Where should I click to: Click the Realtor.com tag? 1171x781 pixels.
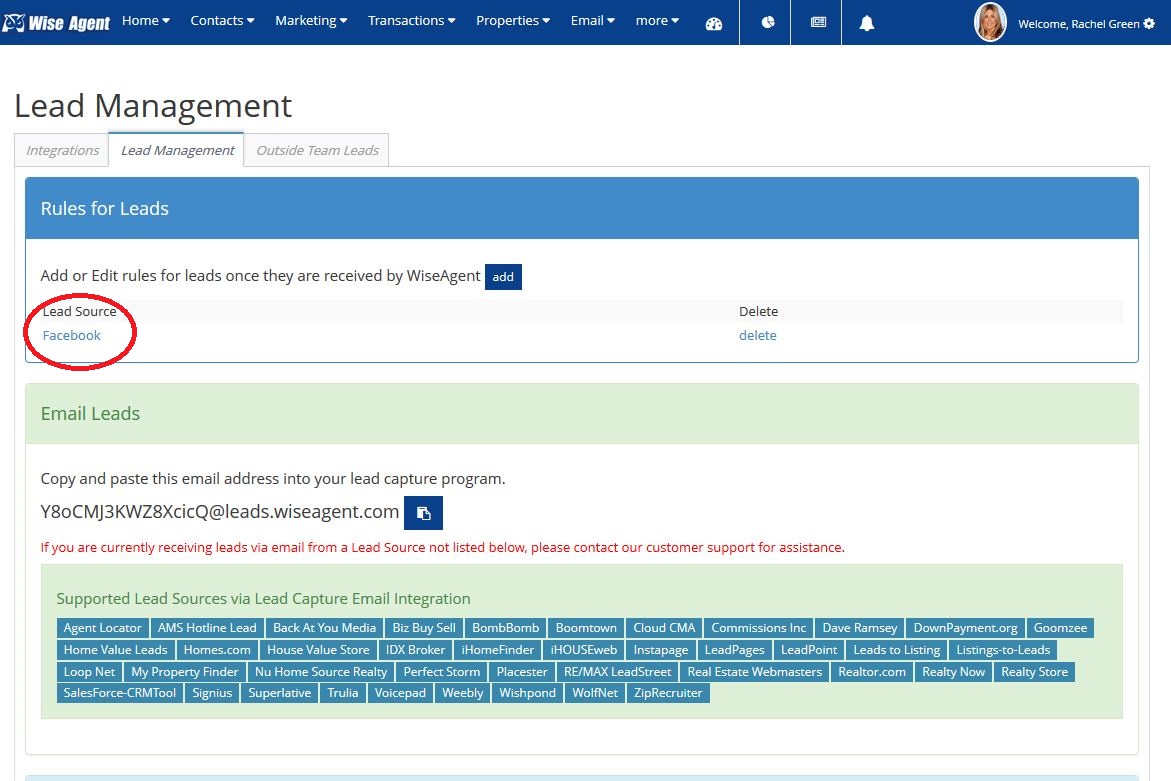872,671
